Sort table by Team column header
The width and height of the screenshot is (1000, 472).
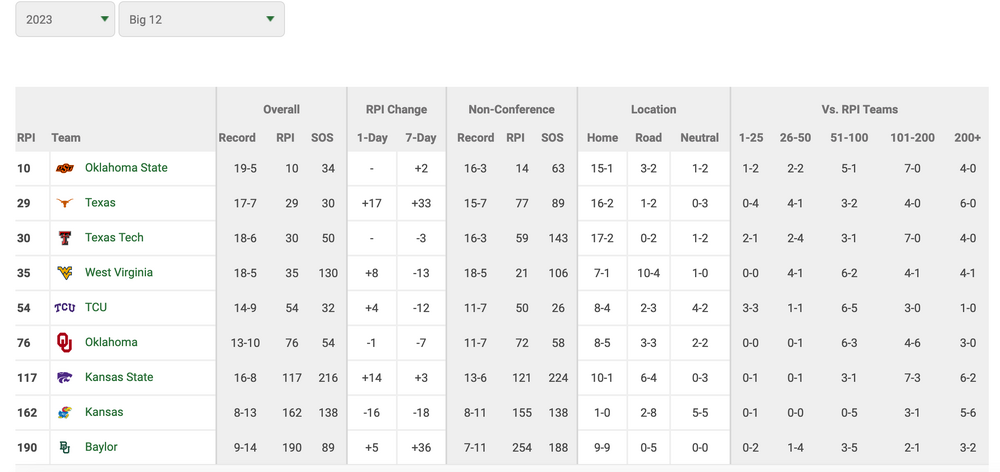click(66, 138)
